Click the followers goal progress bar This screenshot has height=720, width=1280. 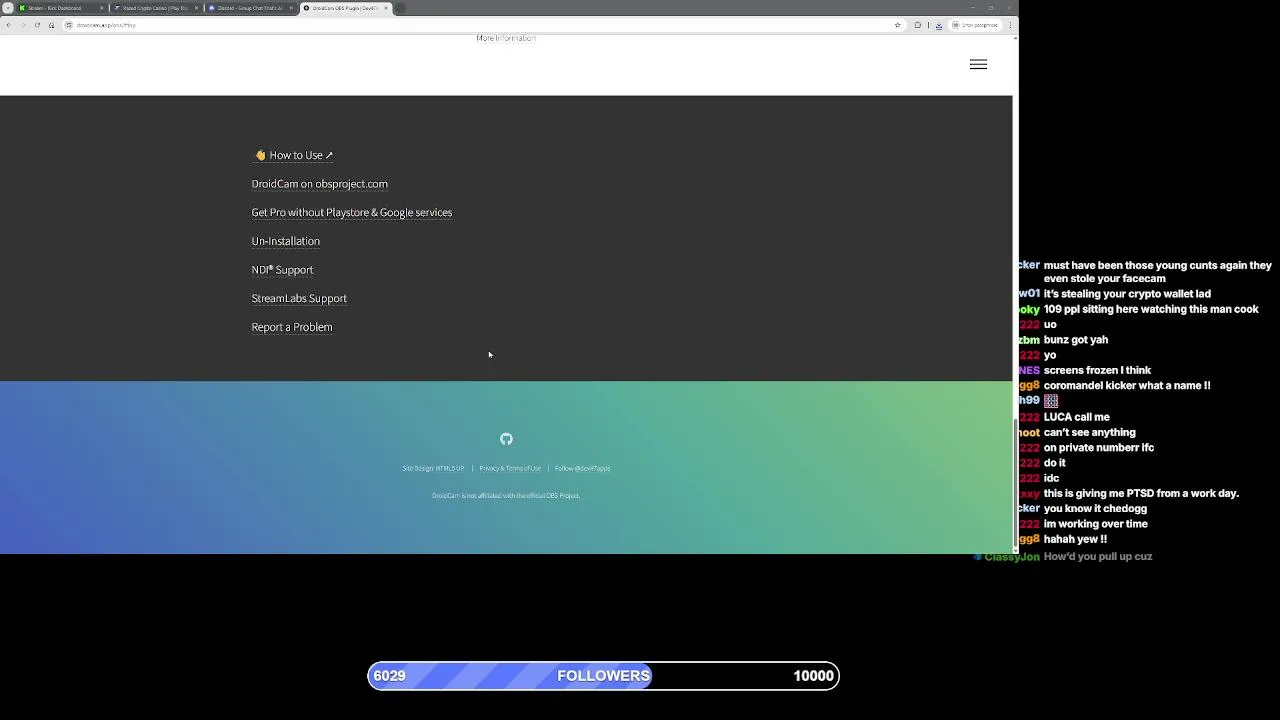pos(603,676)
